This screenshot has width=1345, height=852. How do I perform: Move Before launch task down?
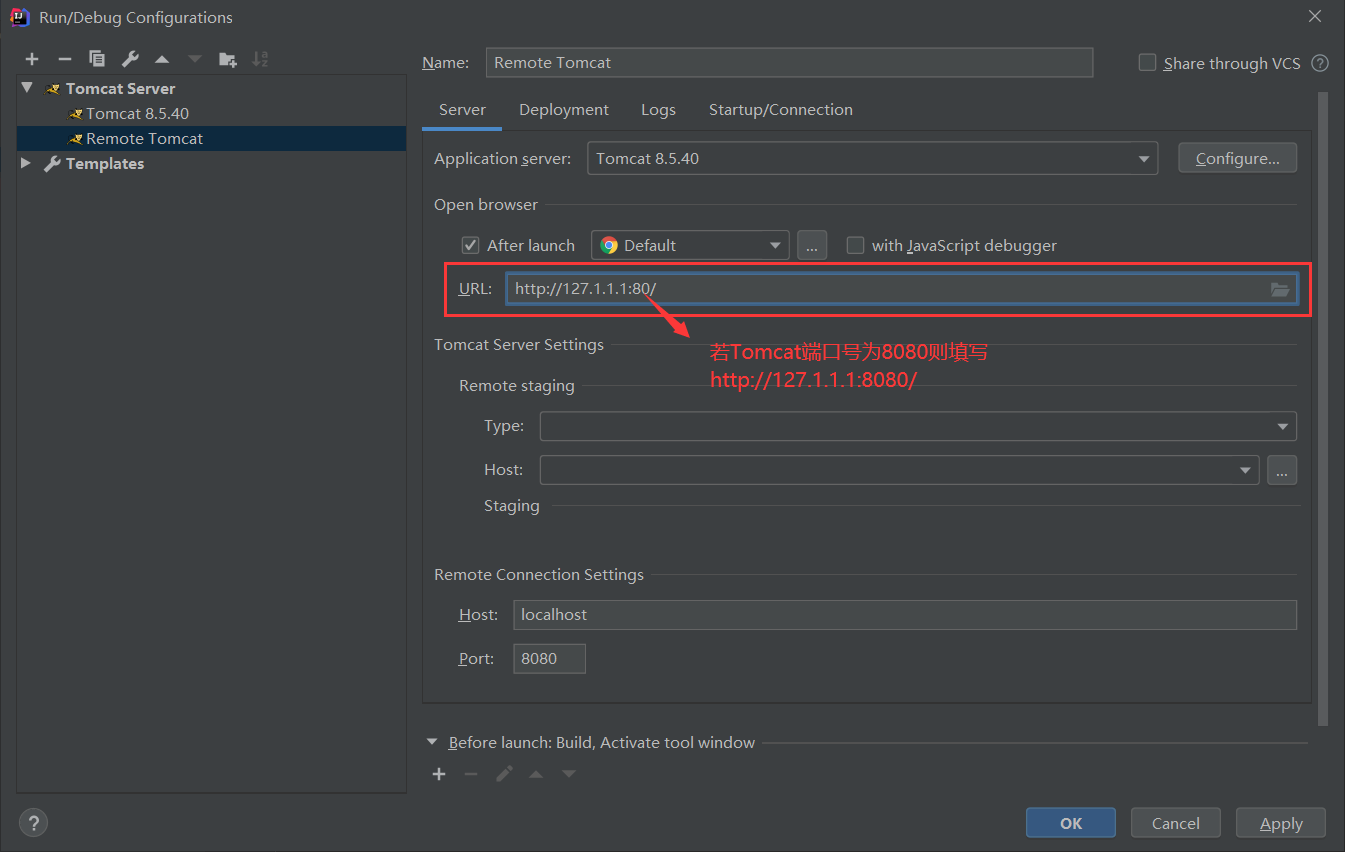pos(569,774)
